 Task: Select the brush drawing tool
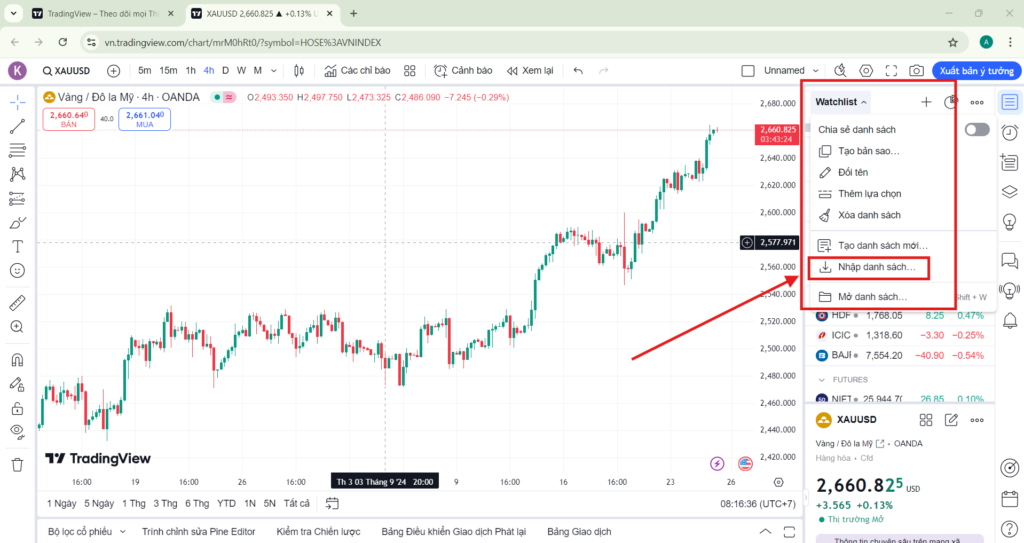point(18,223)
